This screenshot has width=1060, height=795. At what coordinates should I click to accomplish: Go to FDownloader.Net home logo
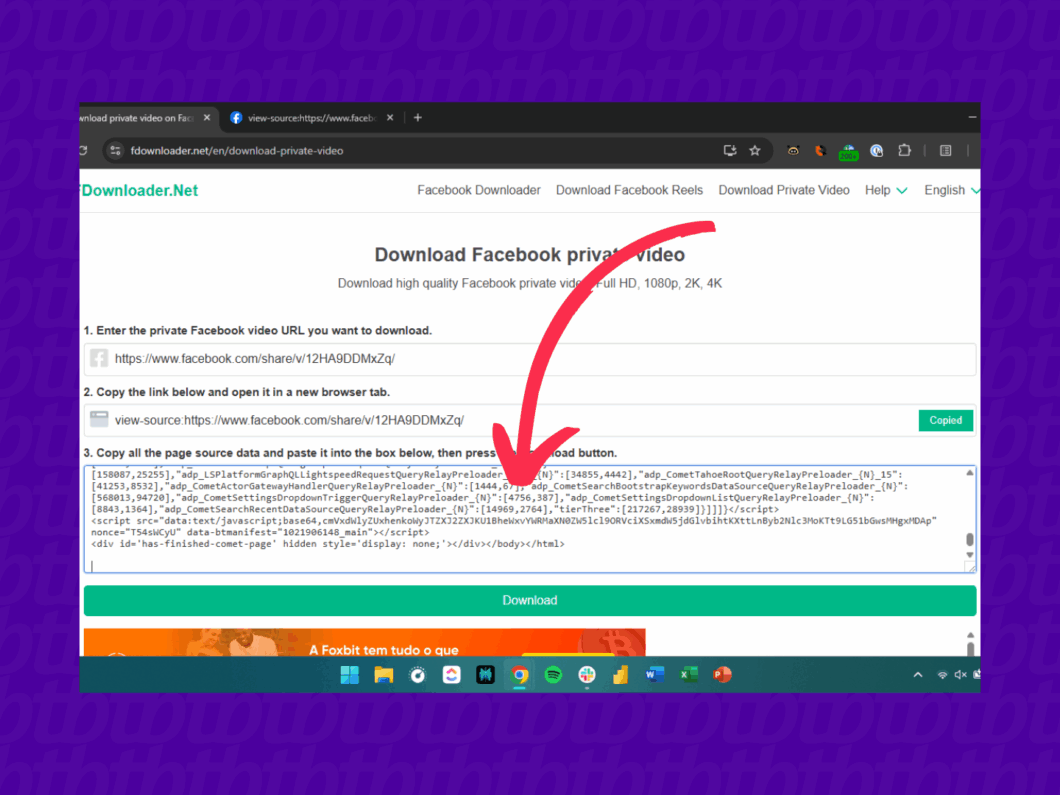click(139, 191)
